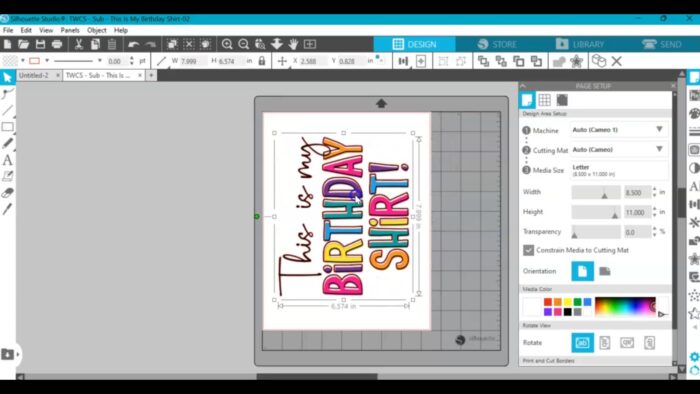Switch to the Untitled-2 document tab

coord(34,75)
